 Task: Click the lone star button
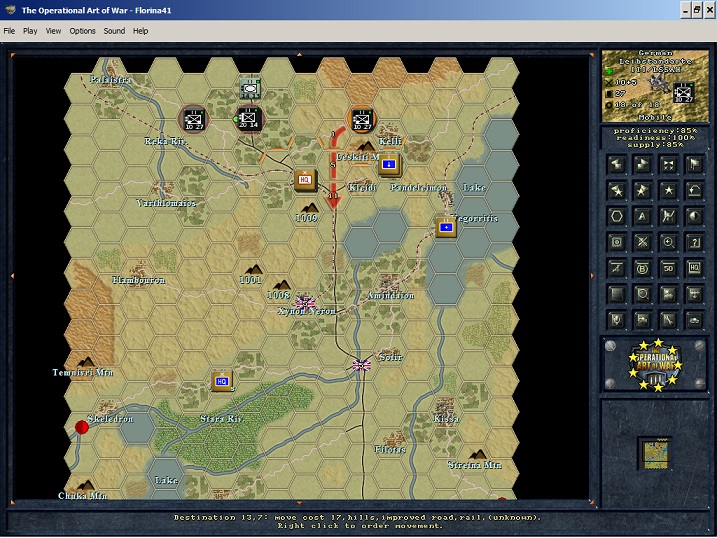(669, 191)
